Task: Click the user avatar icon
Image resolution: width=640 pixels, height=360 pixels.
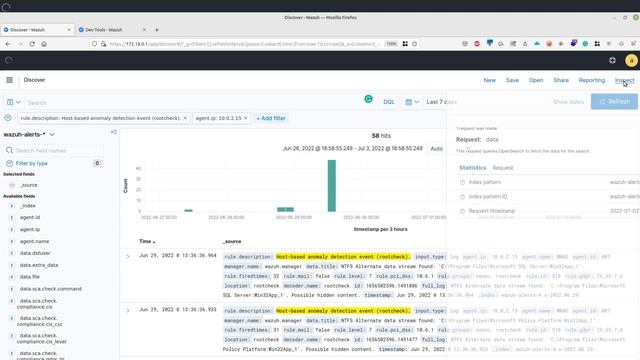Action: tap(631, 60)
